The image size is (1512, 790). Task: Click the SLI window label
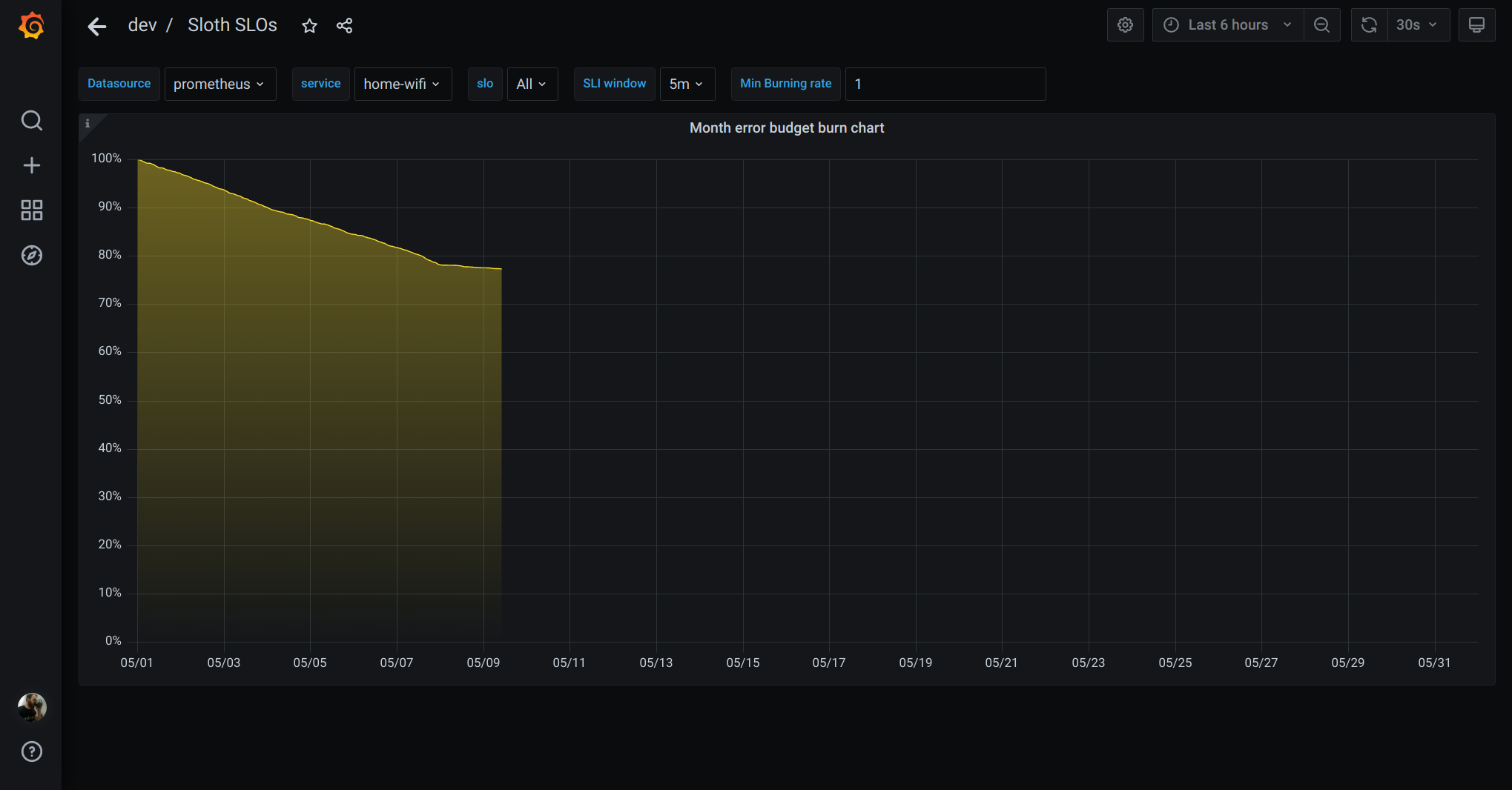pyautogui.click(x=614, y=84)
